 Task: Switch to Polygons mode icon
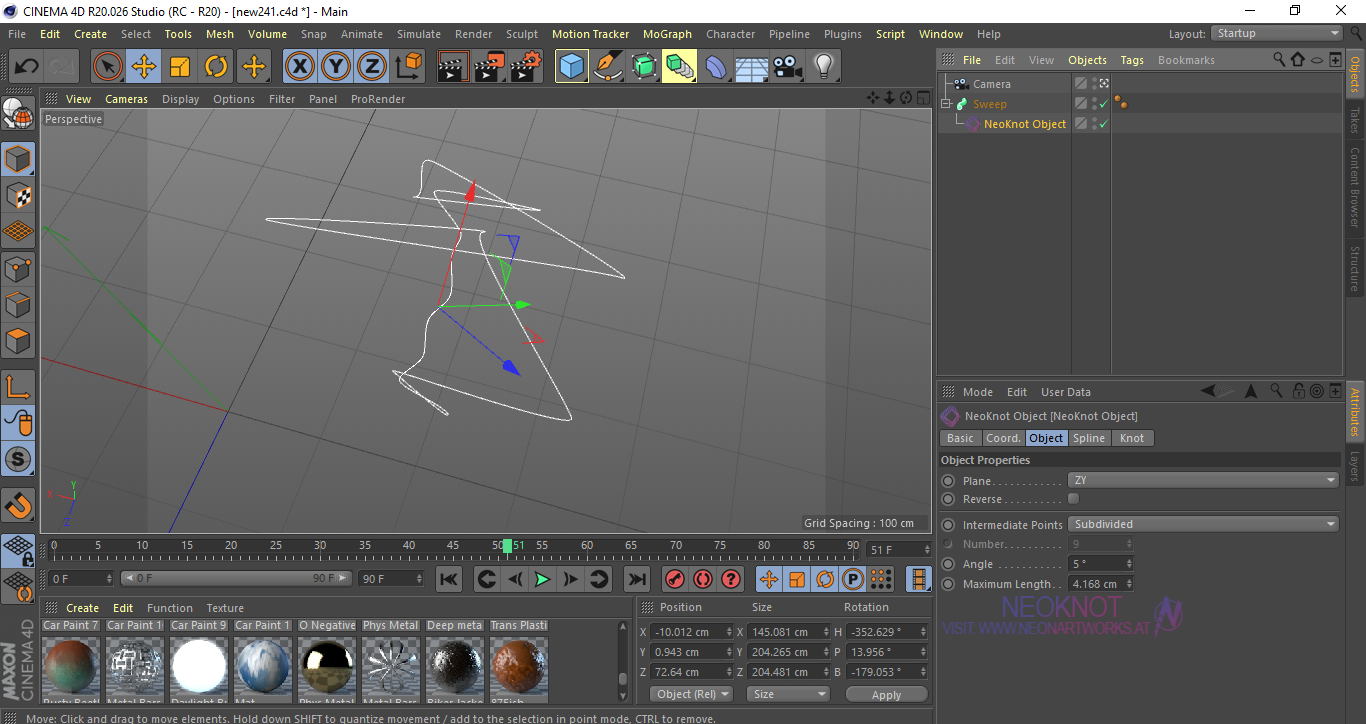click(x=19, y=340)
